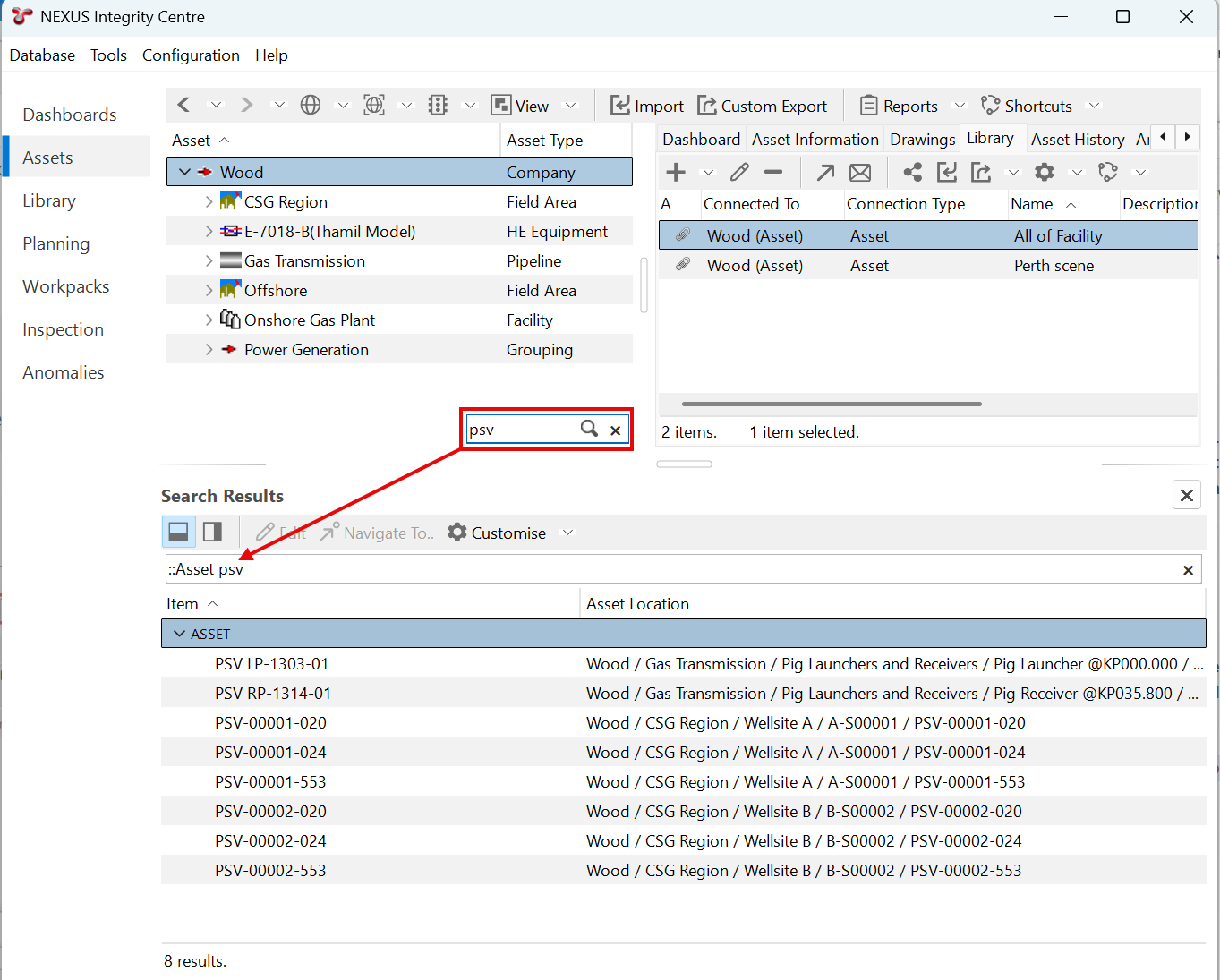Open dropdown next to plus icon
Image resolution: width=1220 pixels, height=980 pixels.
click(708, 172)
